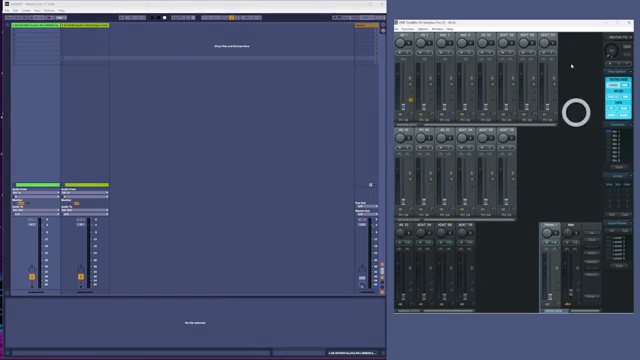The width and height of the screenshot is (640, 360).
Task: Open settings wrench on input AS 1/2
Action: pyautogui.click(x=493, y=93)
